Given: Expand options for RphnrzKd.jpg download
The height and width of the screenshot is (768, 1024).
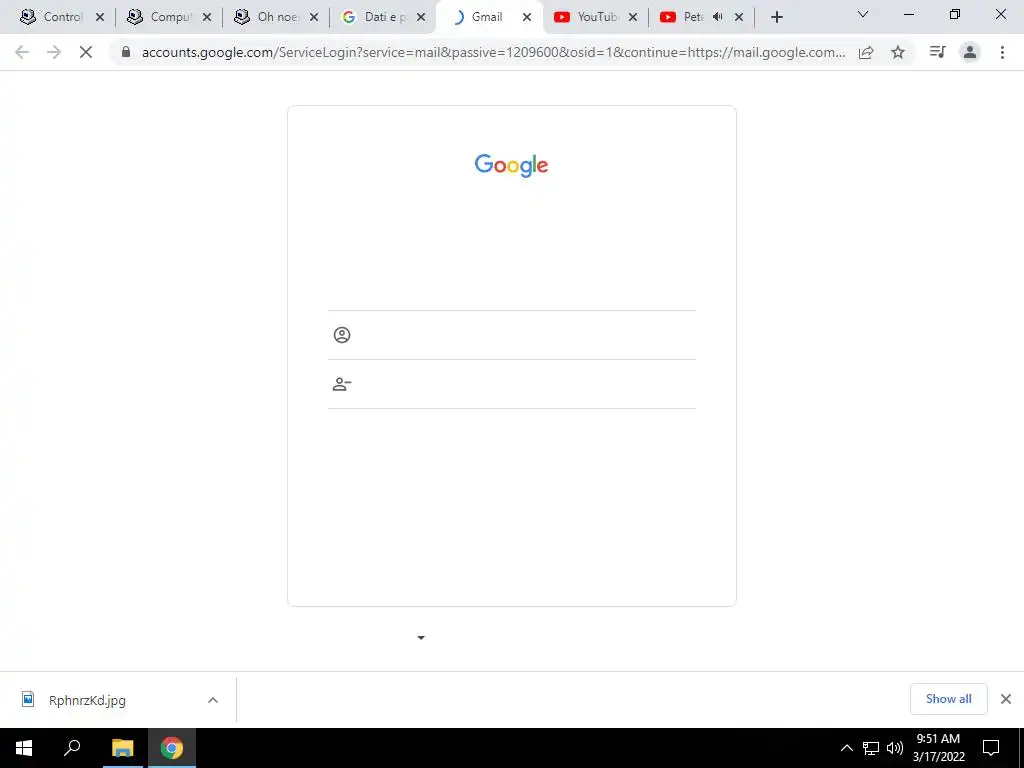Looking at the screenshot, I should 213,700.
